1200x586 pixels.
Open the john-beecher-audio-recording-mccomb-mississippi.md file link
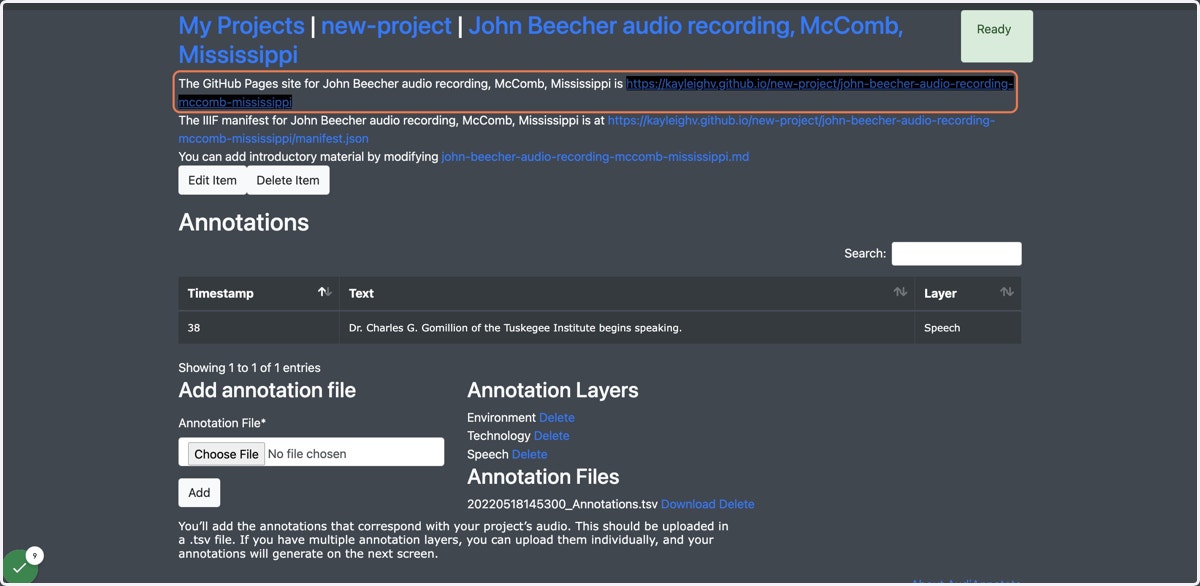[595, 157]
